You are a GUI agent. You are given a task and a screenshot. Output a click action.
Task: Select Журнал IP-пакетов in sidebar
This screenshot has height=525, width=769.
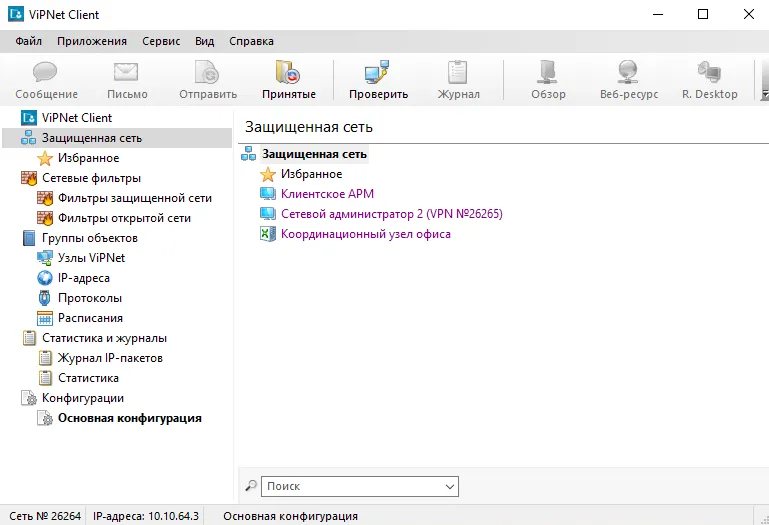click(110, 358)
